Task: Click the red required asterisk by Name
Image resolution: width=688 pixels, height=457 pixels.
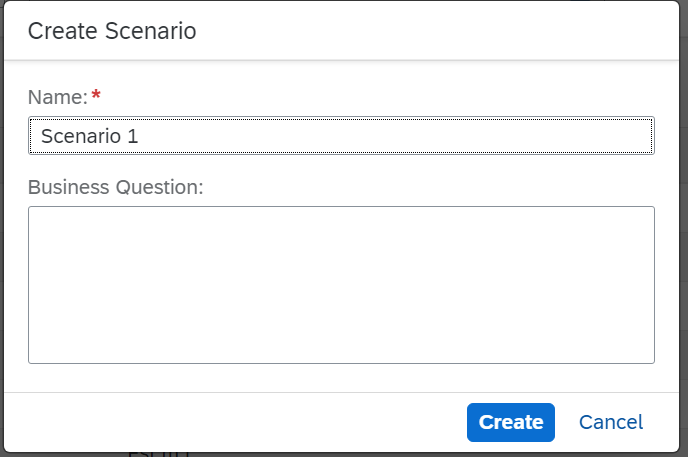Action: (x=96, y=96)
